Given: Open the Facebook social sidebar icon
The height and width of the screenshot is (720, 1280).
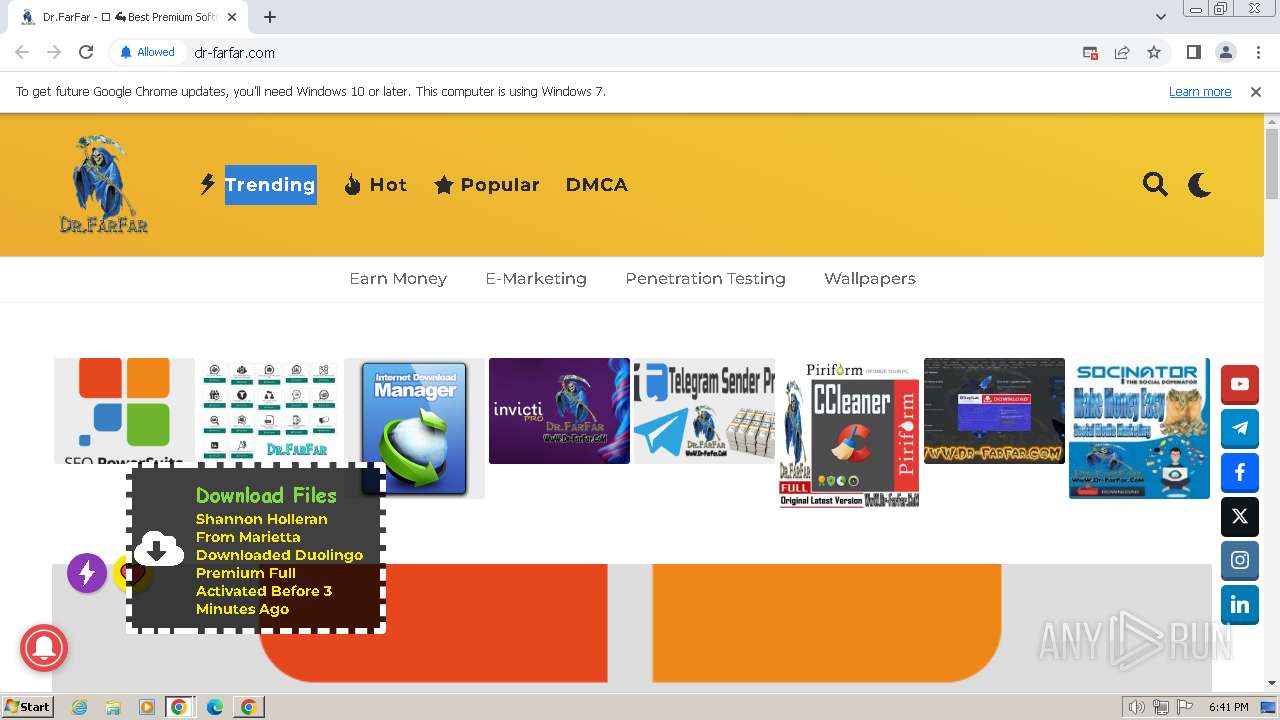Looking at the screenshot, I should pos(1240,472).
